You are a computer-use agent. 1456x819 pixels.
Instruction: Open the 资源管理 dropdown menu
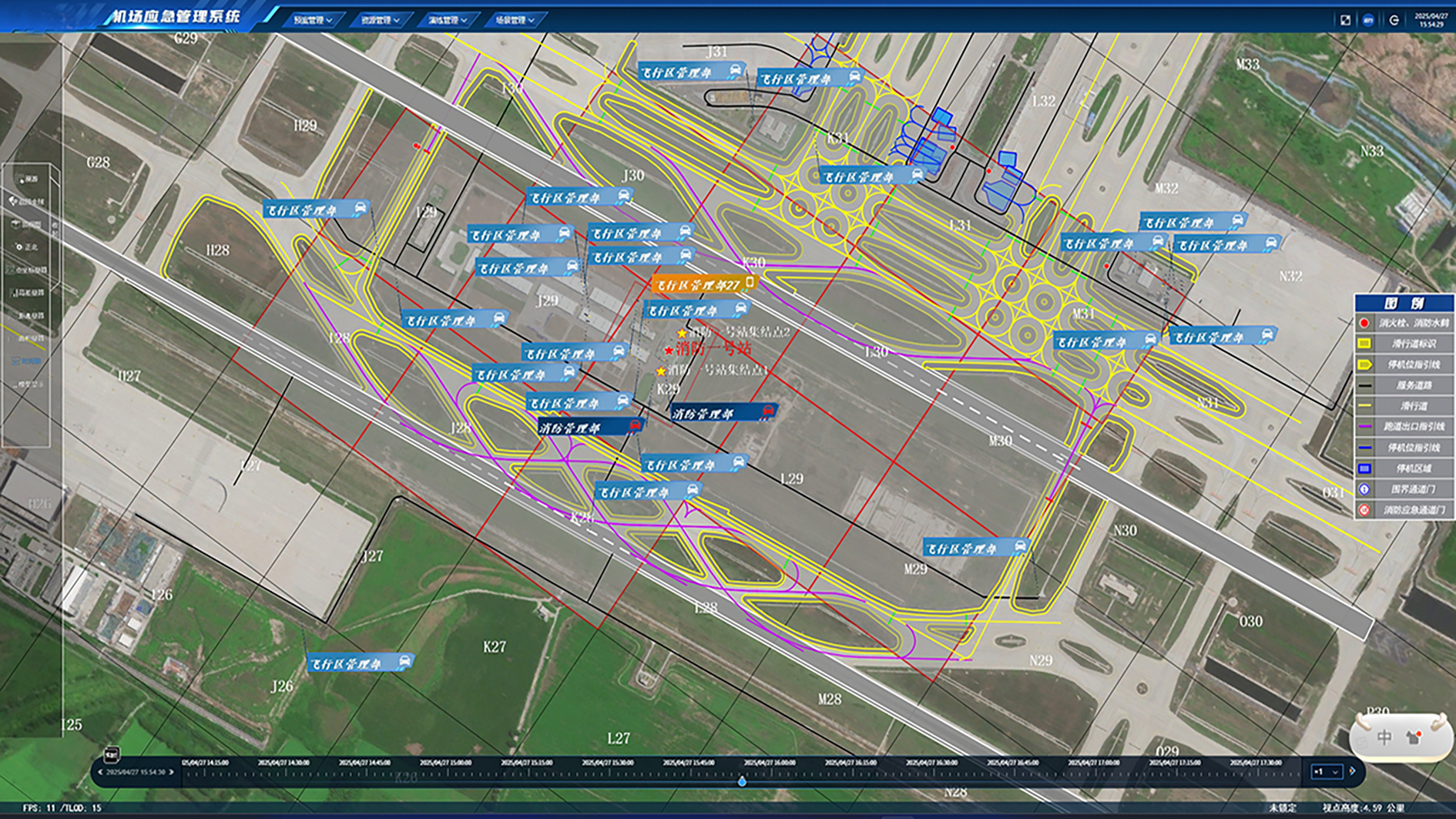click(380, 20)
